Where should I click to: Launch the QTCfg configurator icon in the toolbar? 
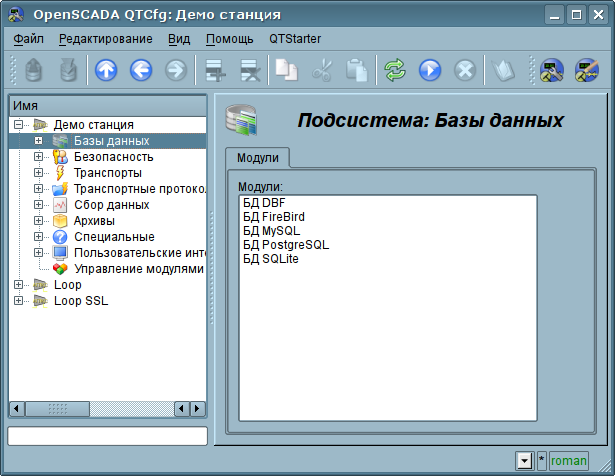552,70
